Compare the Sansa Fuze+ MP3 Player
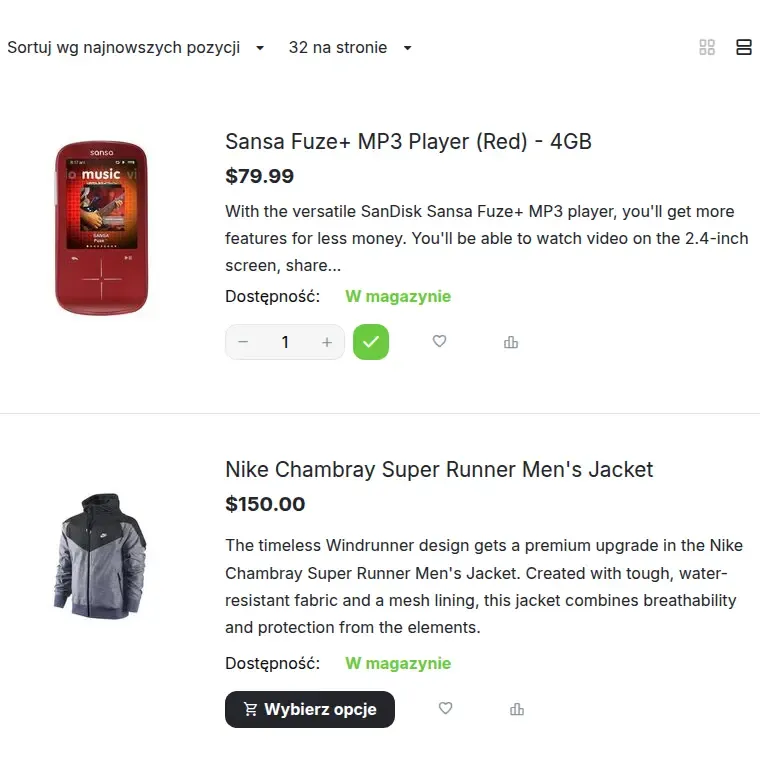The image size is (760, 774). tap(511, 342)
